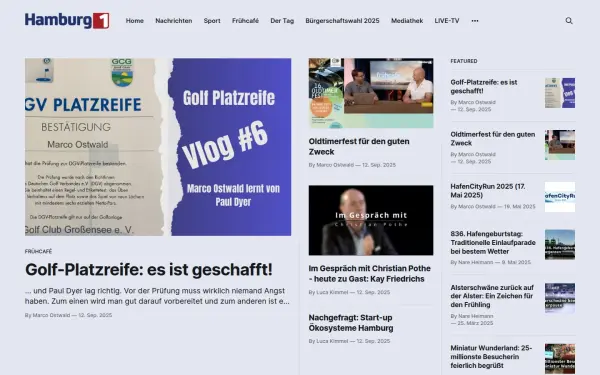Click author Luca Kimmel under Christian Pothe article
This screenshot has height=375, width=600.
332,292
